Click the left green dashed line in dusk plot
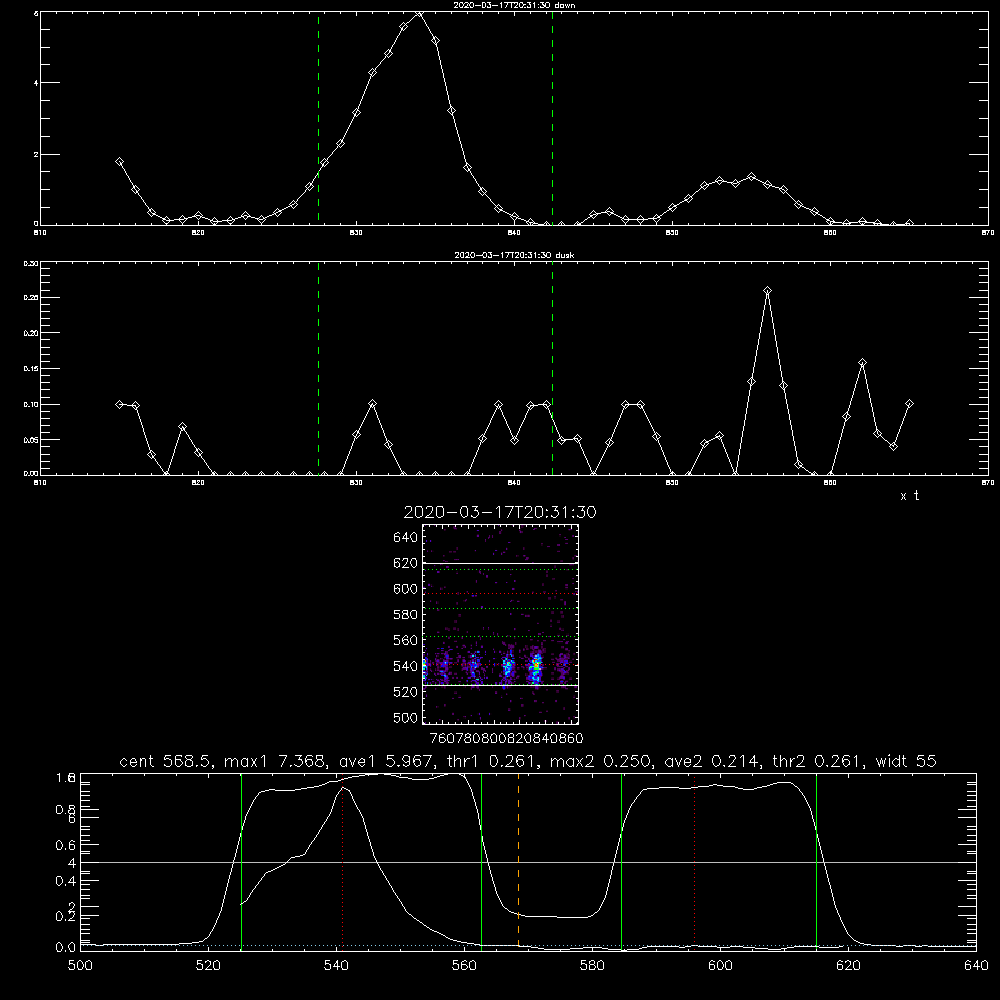Viewport: 1000px width, 1000px height. tap(318, 368)
